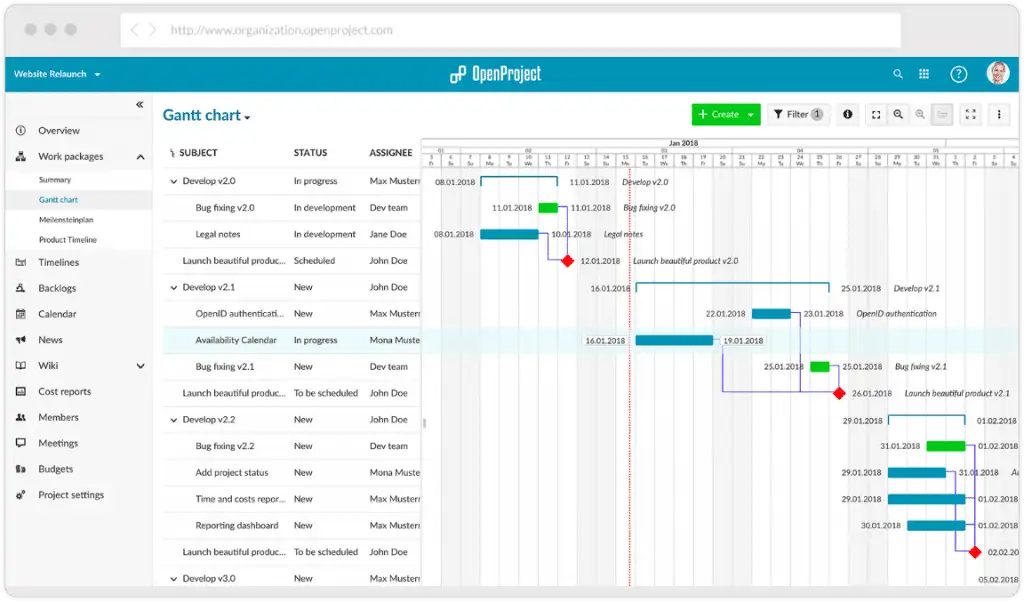Screen dimensions: 1024x602
Task: Open the Availability Calendar work package
Action: 236,340
